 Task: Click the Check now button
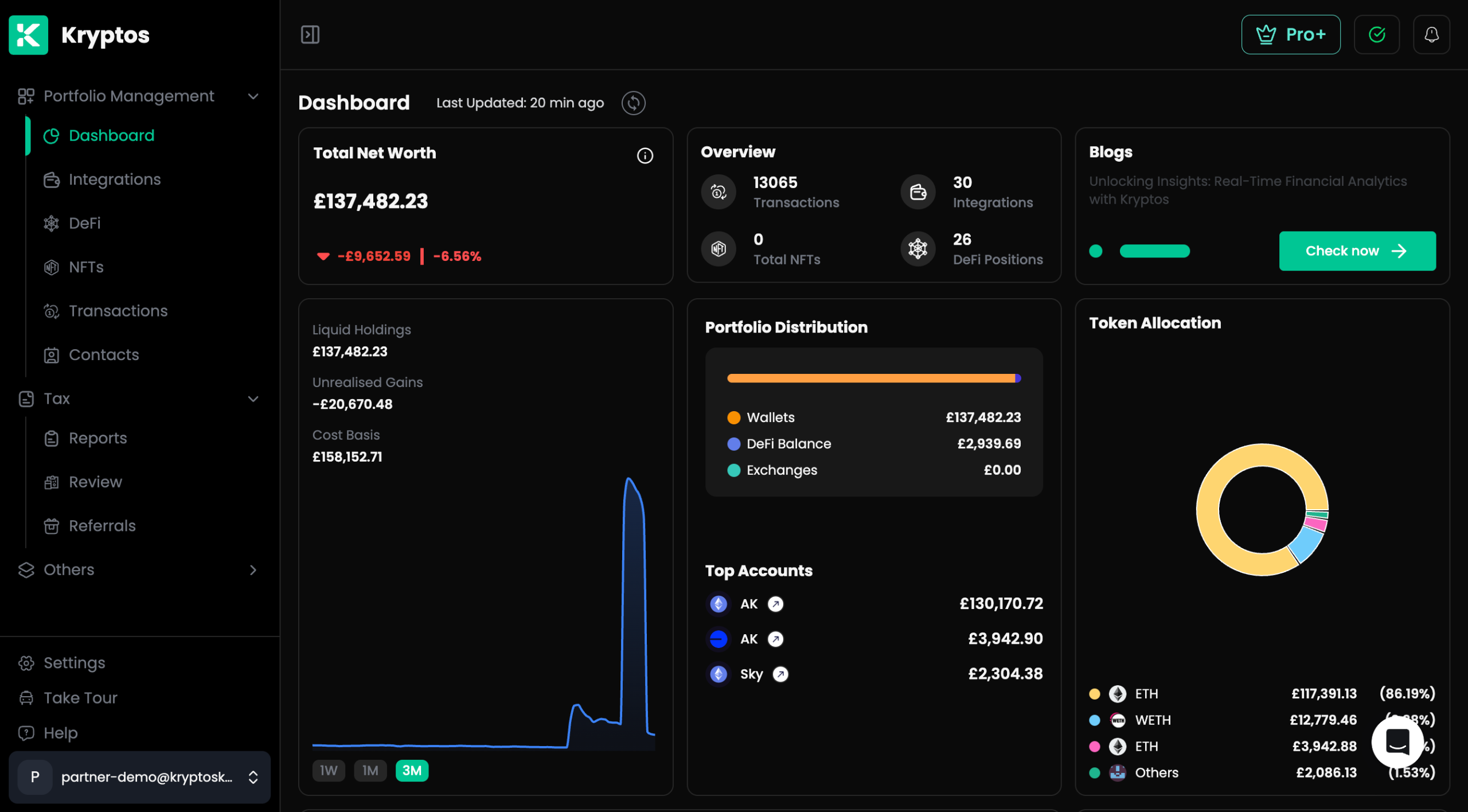[x=1357, y=251]
